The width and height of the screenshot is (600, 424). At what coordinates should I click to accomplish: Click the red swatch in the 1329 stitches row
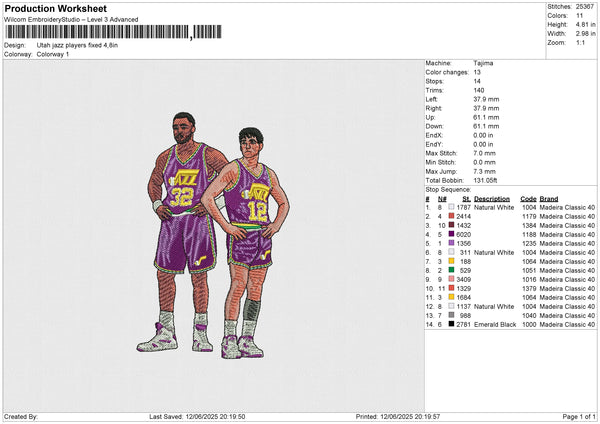click(x=452, y=289)
